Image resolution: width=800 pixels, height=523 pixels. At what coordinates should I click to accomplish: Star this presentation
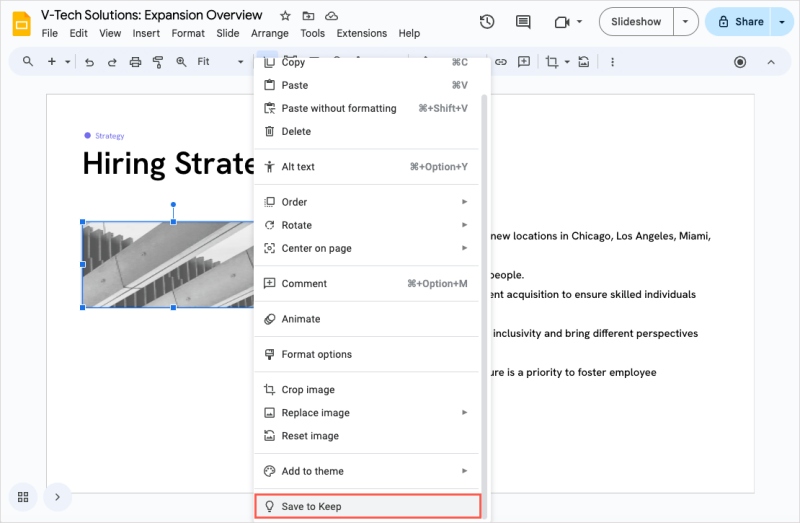285,16
